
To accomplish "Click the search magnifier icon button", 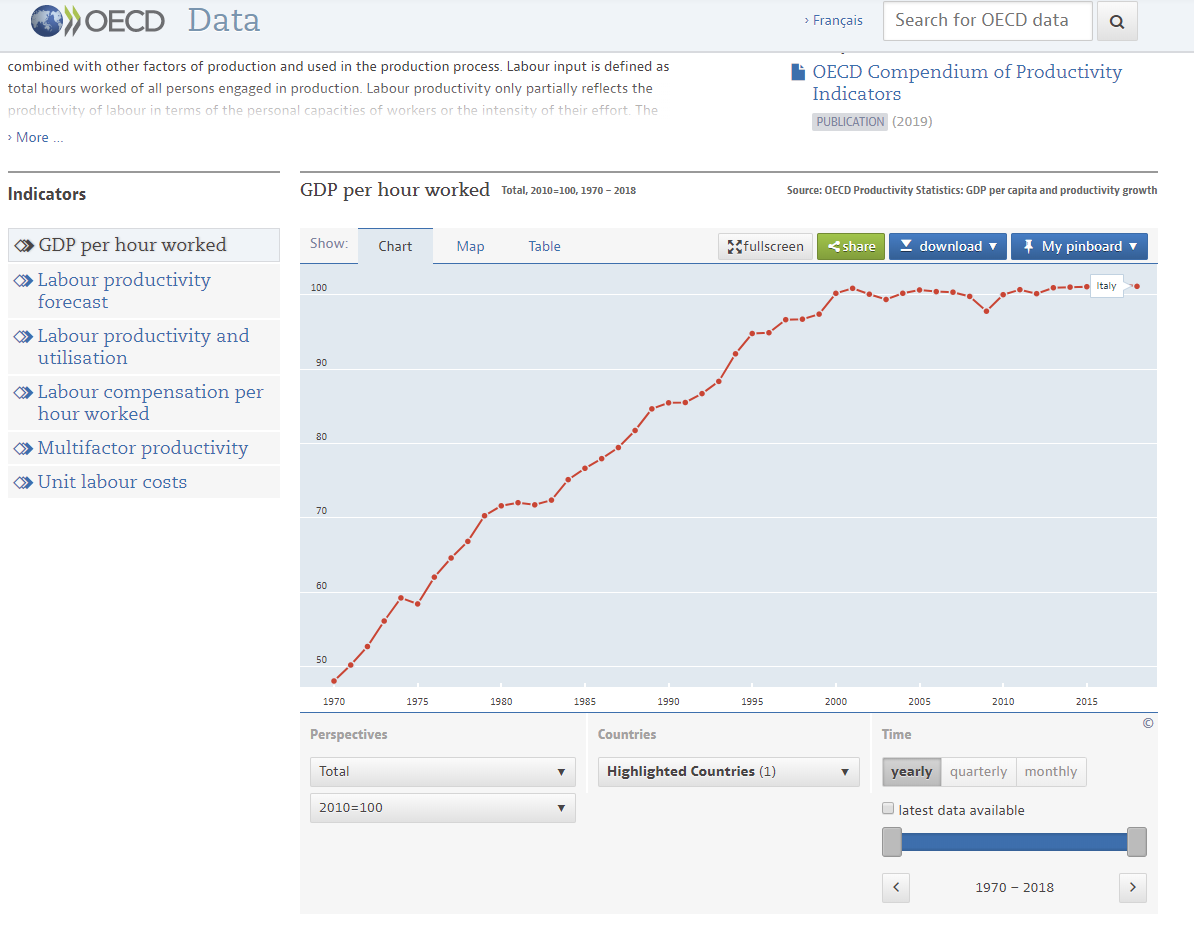I will (x=1117, y=21).
